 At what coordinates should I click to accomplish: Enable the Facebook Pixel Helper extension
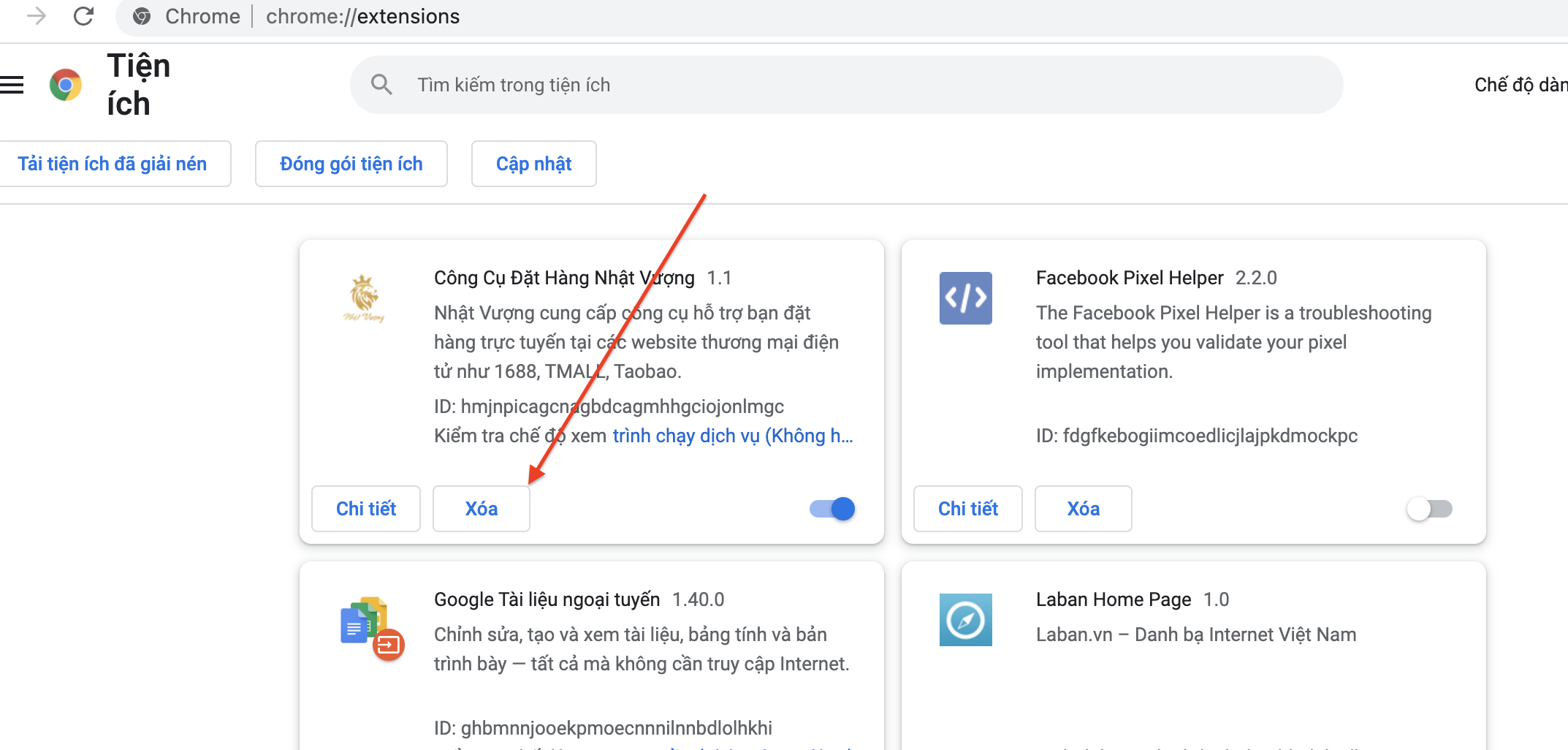click(x=1430, y=509)
